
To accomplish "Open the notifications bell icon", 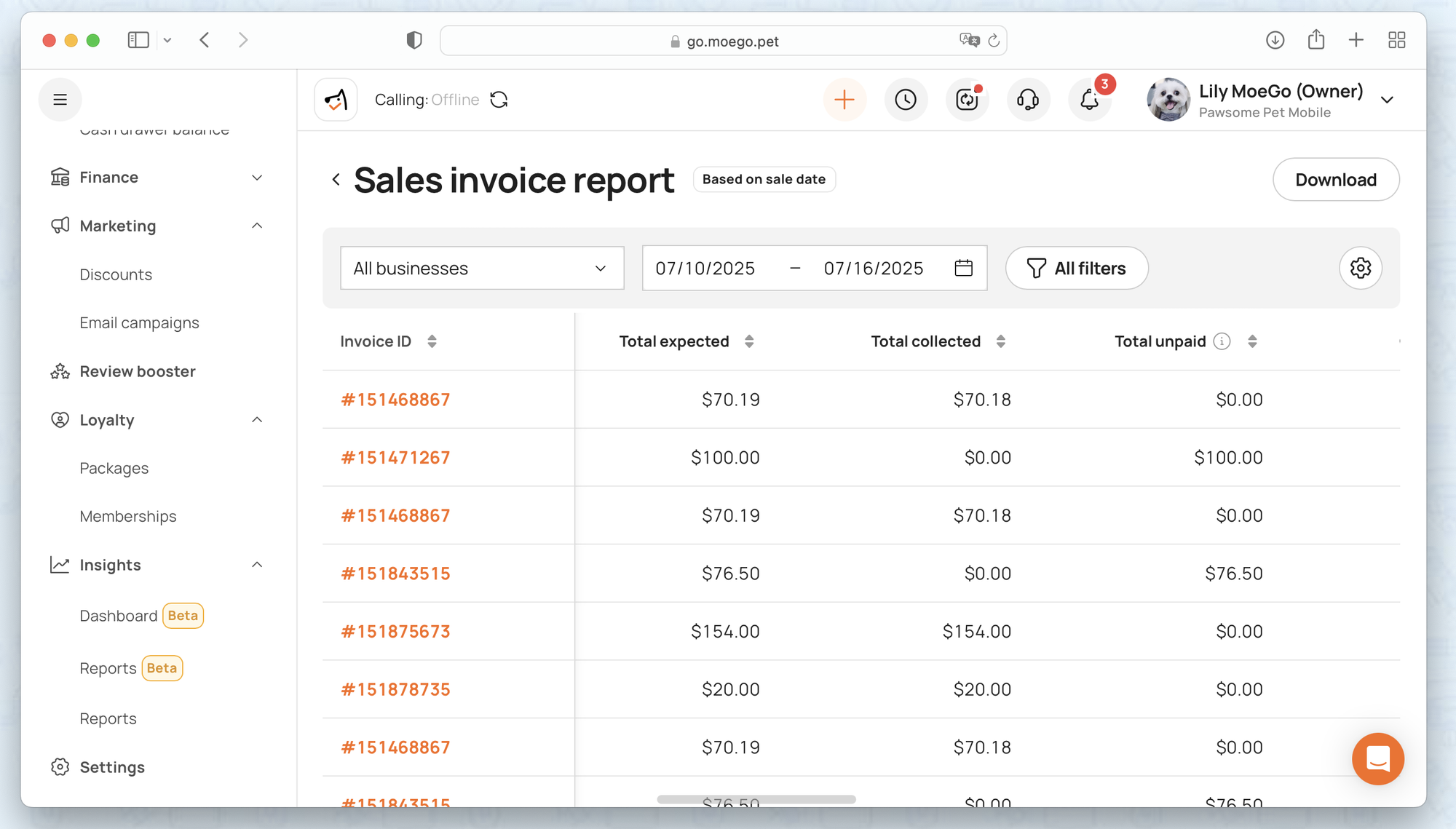I will pyautogui.click(x=1089, y=100).
